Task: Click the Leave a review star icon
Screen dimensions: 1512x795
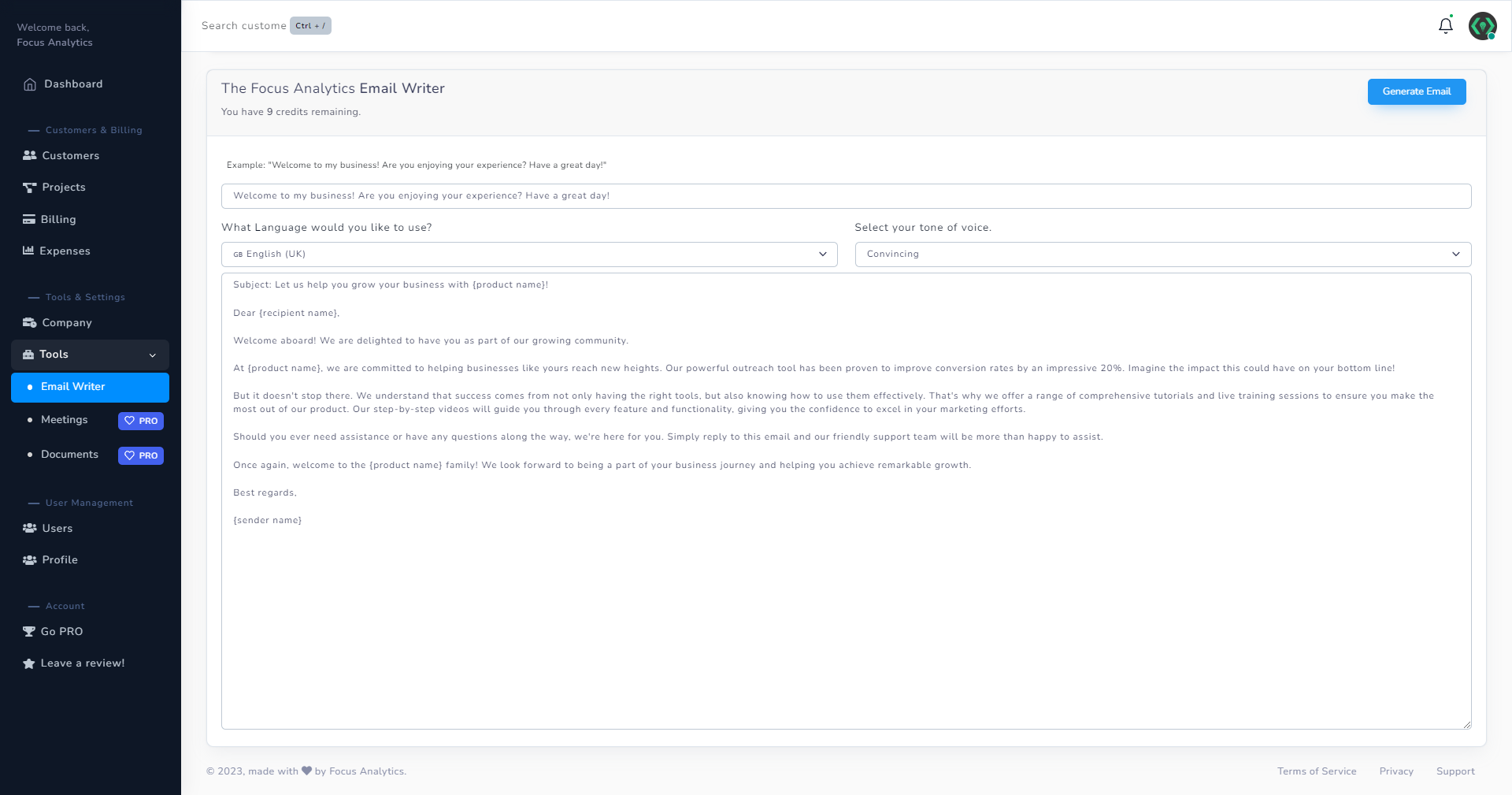Action: coord(29,663)
